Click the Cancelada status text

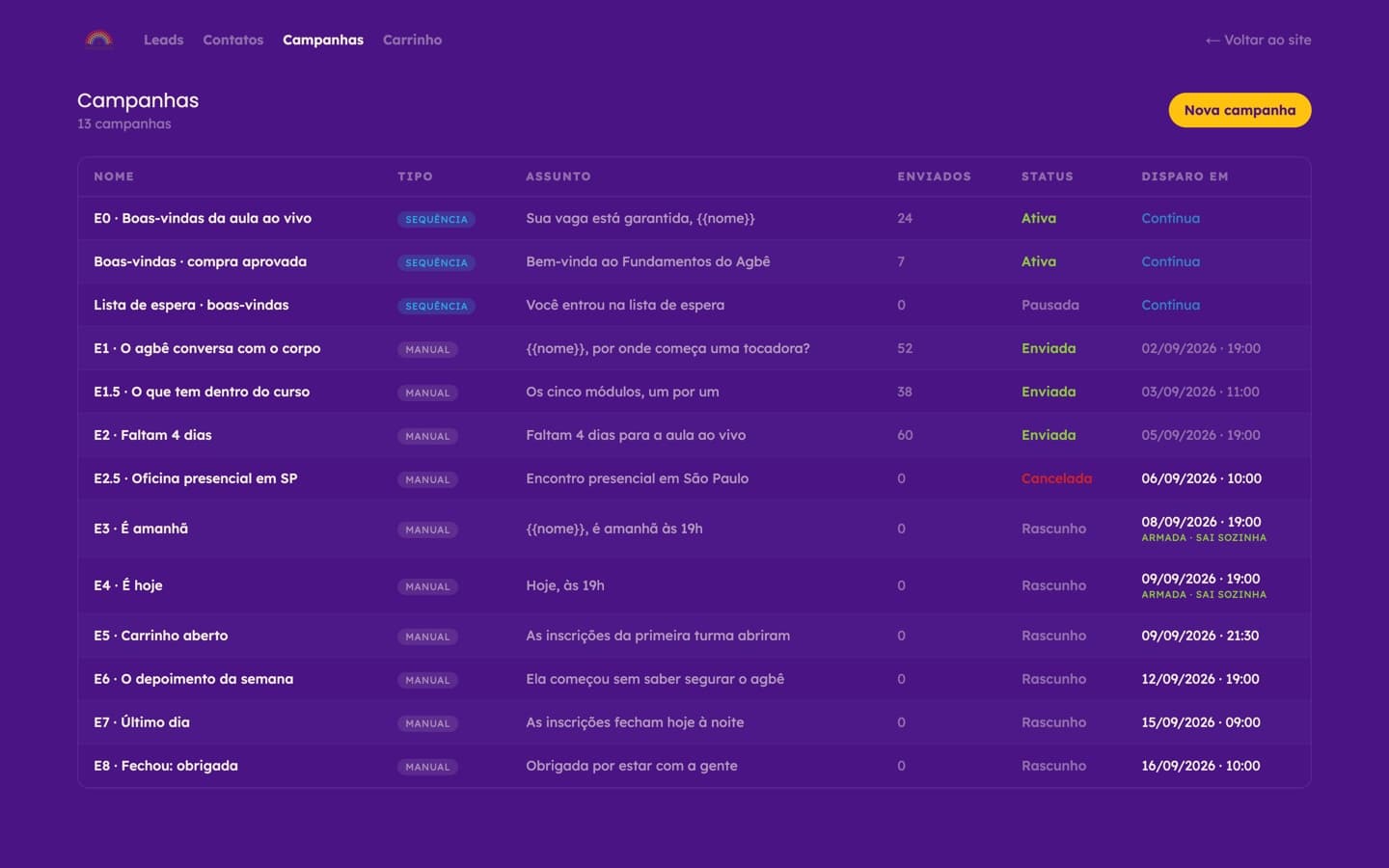[x=1056, y=478]
